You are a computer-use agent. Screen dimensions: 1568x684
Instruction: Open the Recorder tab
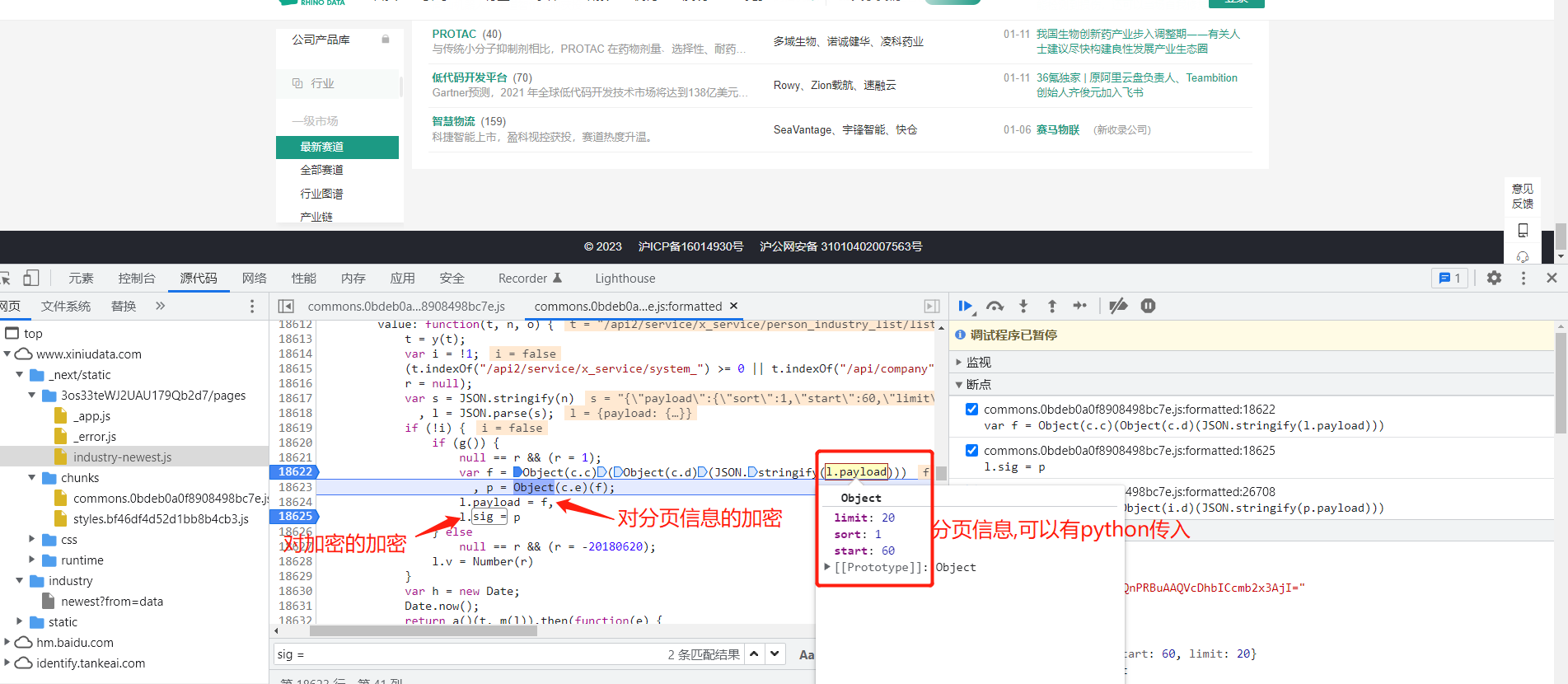point(531,279)
